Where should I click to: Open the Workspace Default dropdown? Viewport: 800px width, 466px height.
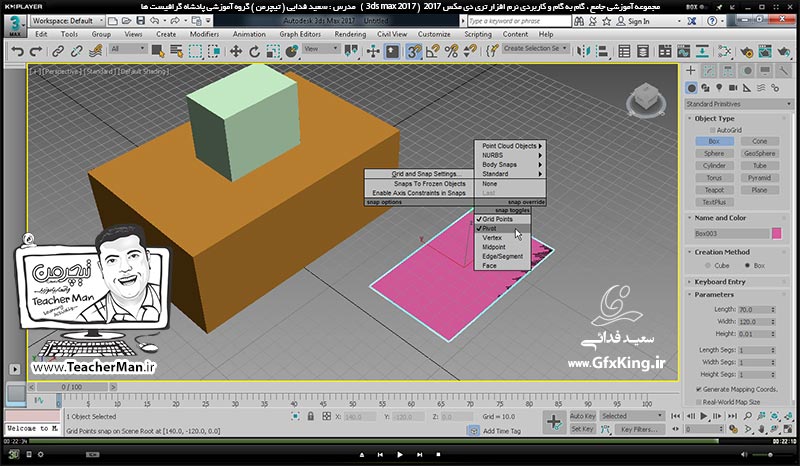click(67, 21)
